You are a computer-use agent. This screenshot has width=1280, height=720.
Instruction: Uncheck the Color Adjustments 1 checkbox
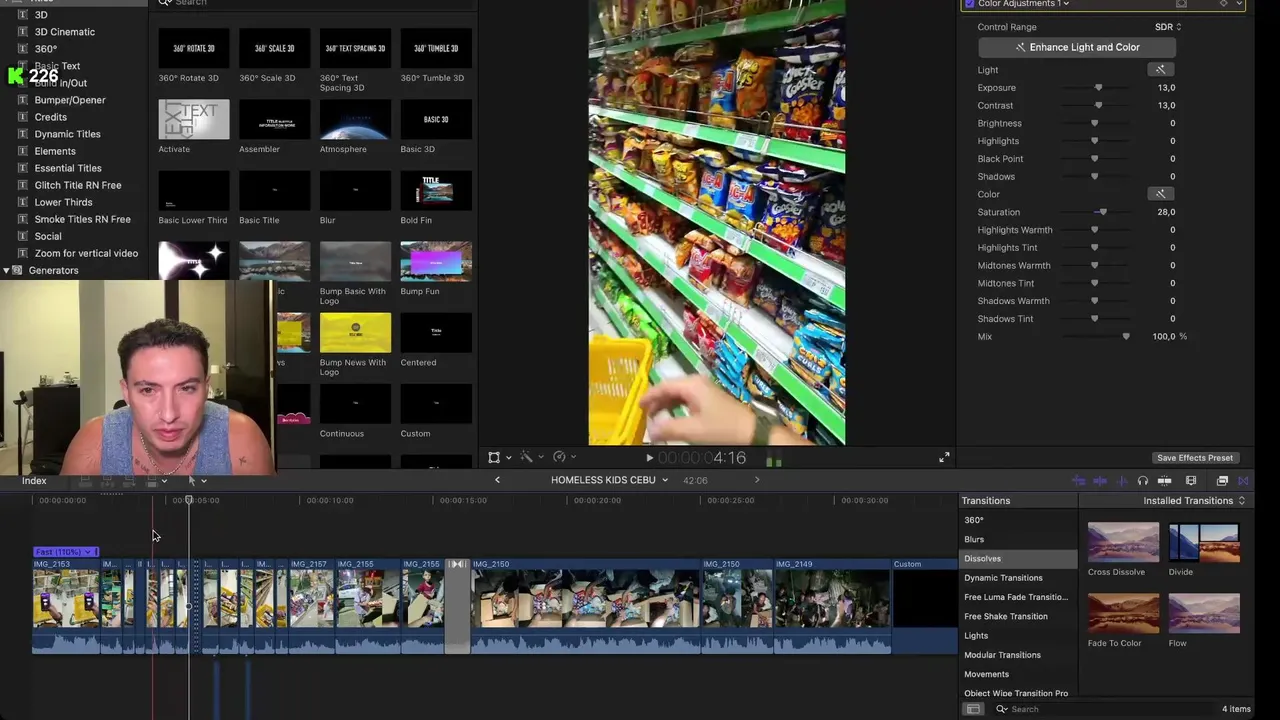point(970,4)
